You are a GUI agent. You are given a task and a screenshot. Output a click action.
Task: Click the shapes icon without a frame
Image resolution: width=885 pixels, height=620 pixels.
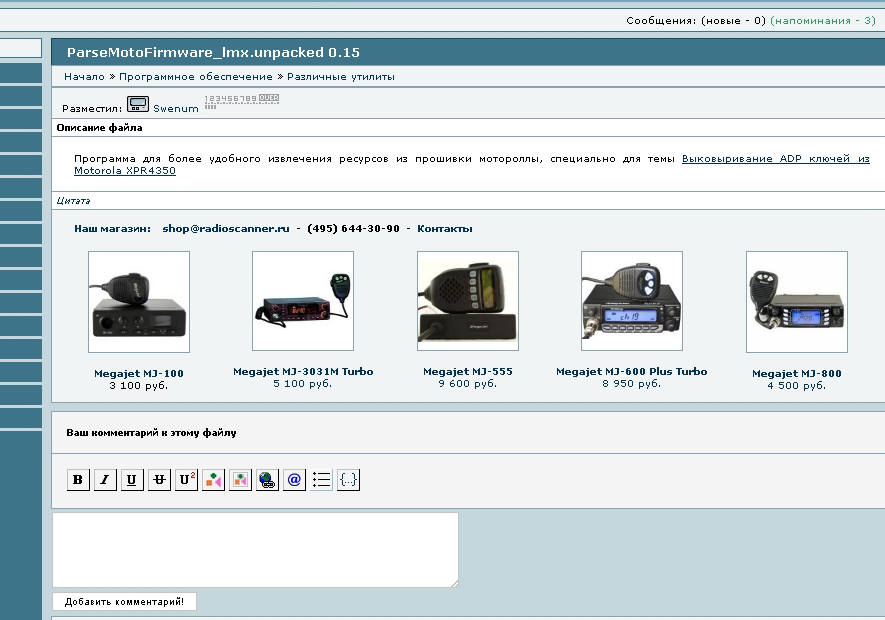[x=213, y=480]
